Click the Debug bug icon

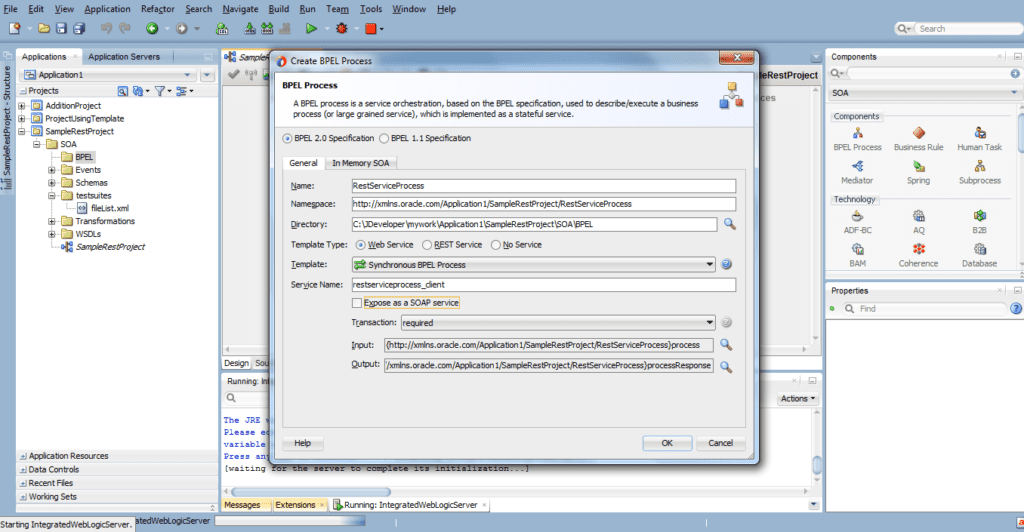342,28
